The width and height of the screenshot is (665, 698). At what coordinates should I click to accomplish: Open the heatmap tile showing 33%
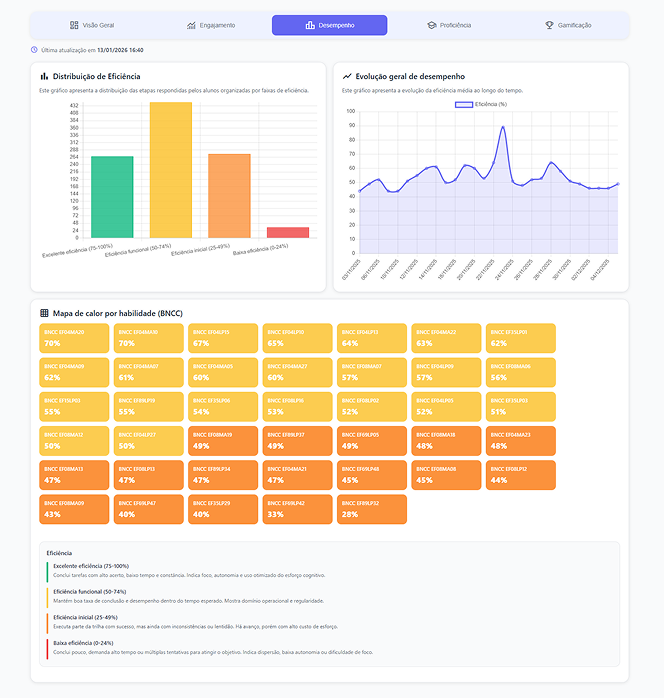298,509
